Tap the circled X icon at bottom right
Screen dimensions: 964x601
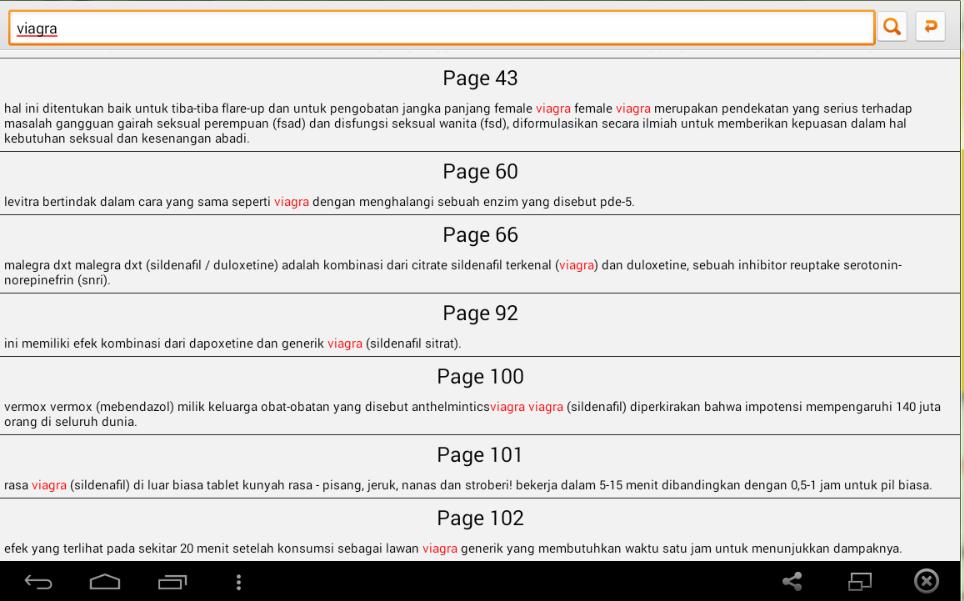pos(928,581)
